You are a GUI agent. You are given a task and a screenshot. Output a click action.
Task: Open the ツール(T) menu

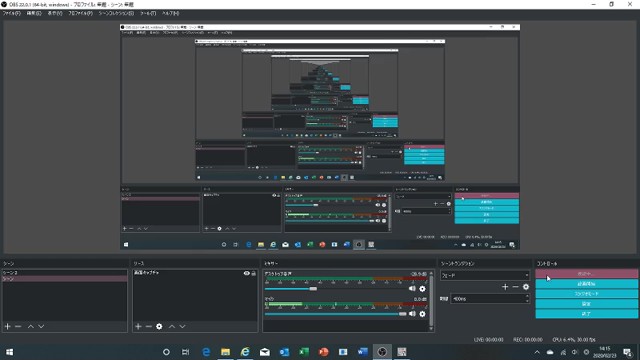(x=148, y=13)
